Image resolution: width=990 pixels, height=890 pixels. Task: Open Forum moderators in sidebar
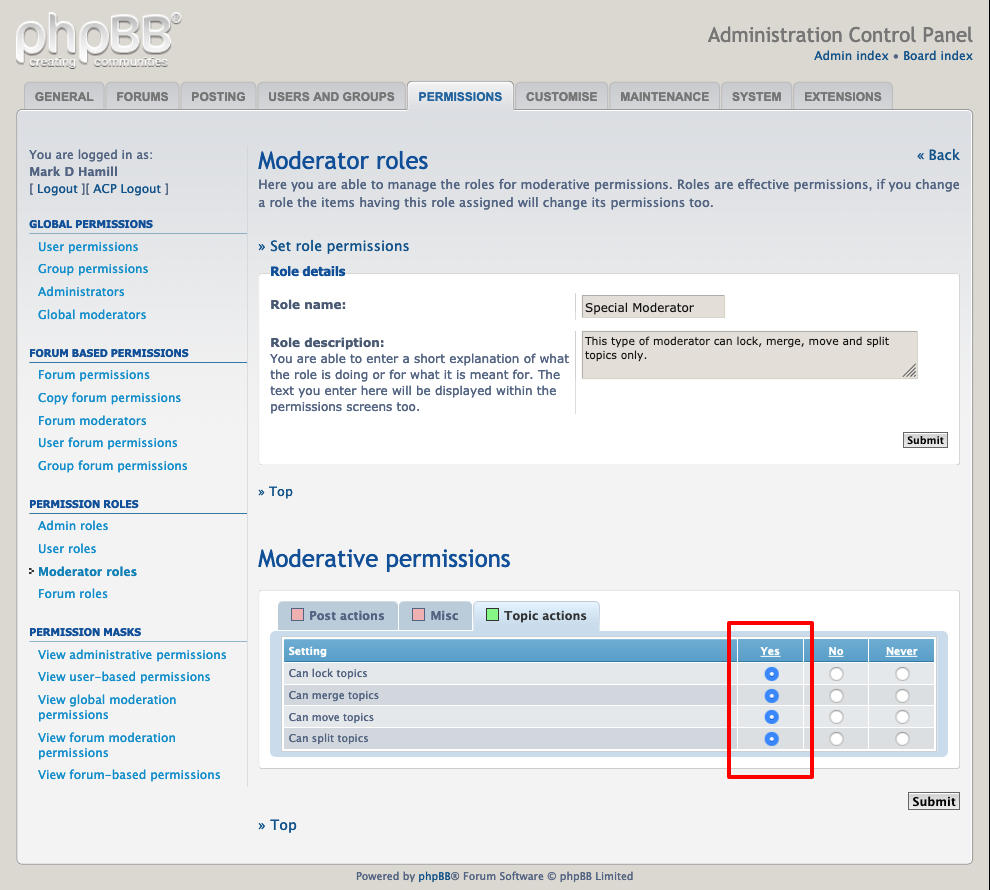pyautogui.click(x=92, y=420)
